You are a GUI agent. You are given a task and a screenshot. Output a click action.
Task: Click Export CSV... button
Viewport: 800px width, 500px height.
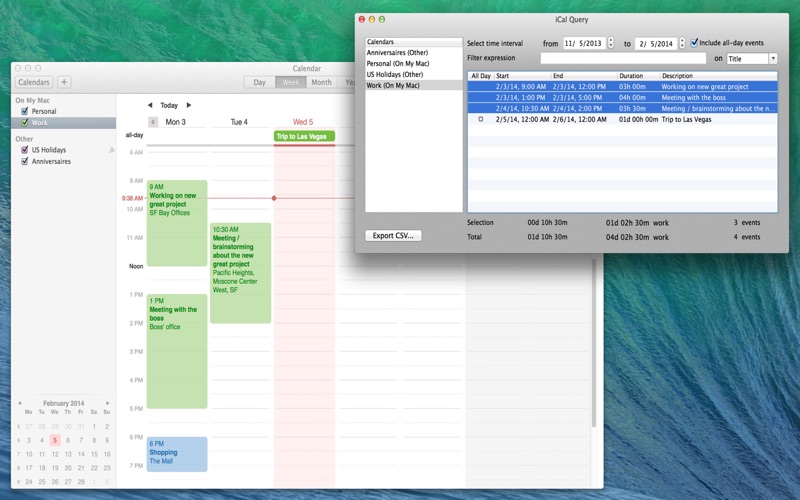tap(393, 236)
